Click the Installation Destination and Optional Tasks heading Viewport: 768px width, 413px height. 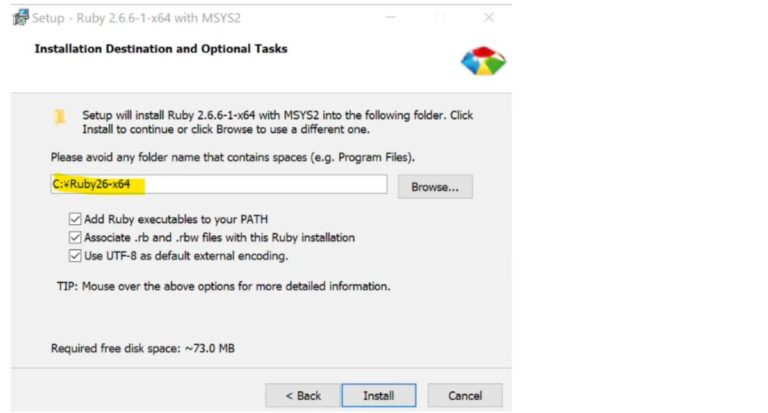coord(161,48)
